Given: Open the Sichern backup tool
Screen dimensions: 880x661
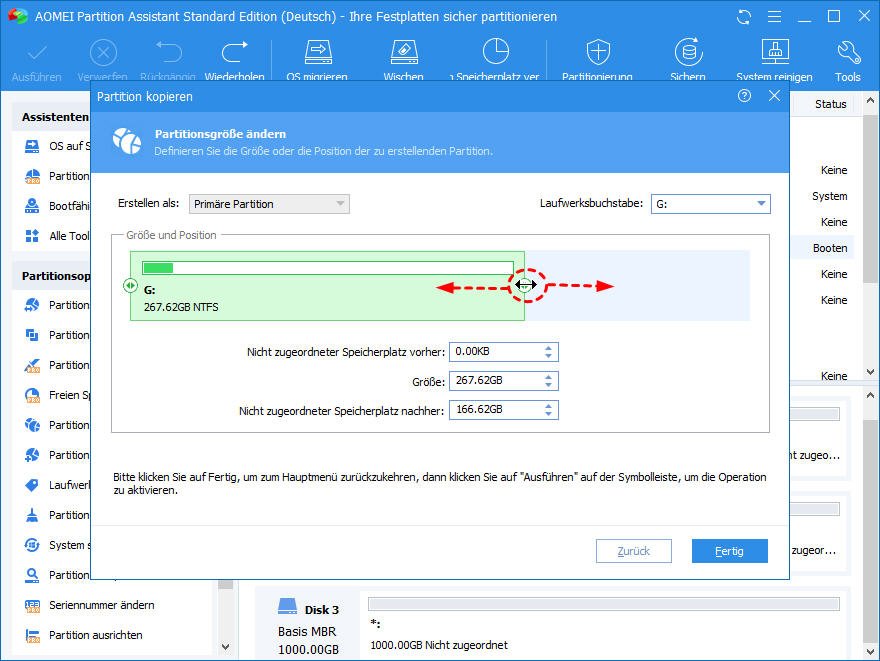Looking at the screenshot, I should click(x=689, y=52).
